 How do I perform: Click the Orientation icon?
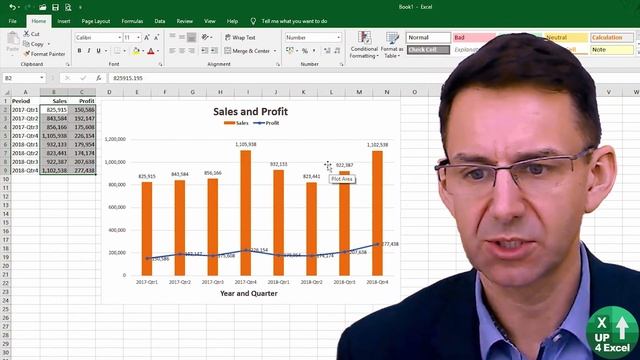coord(205,37)
